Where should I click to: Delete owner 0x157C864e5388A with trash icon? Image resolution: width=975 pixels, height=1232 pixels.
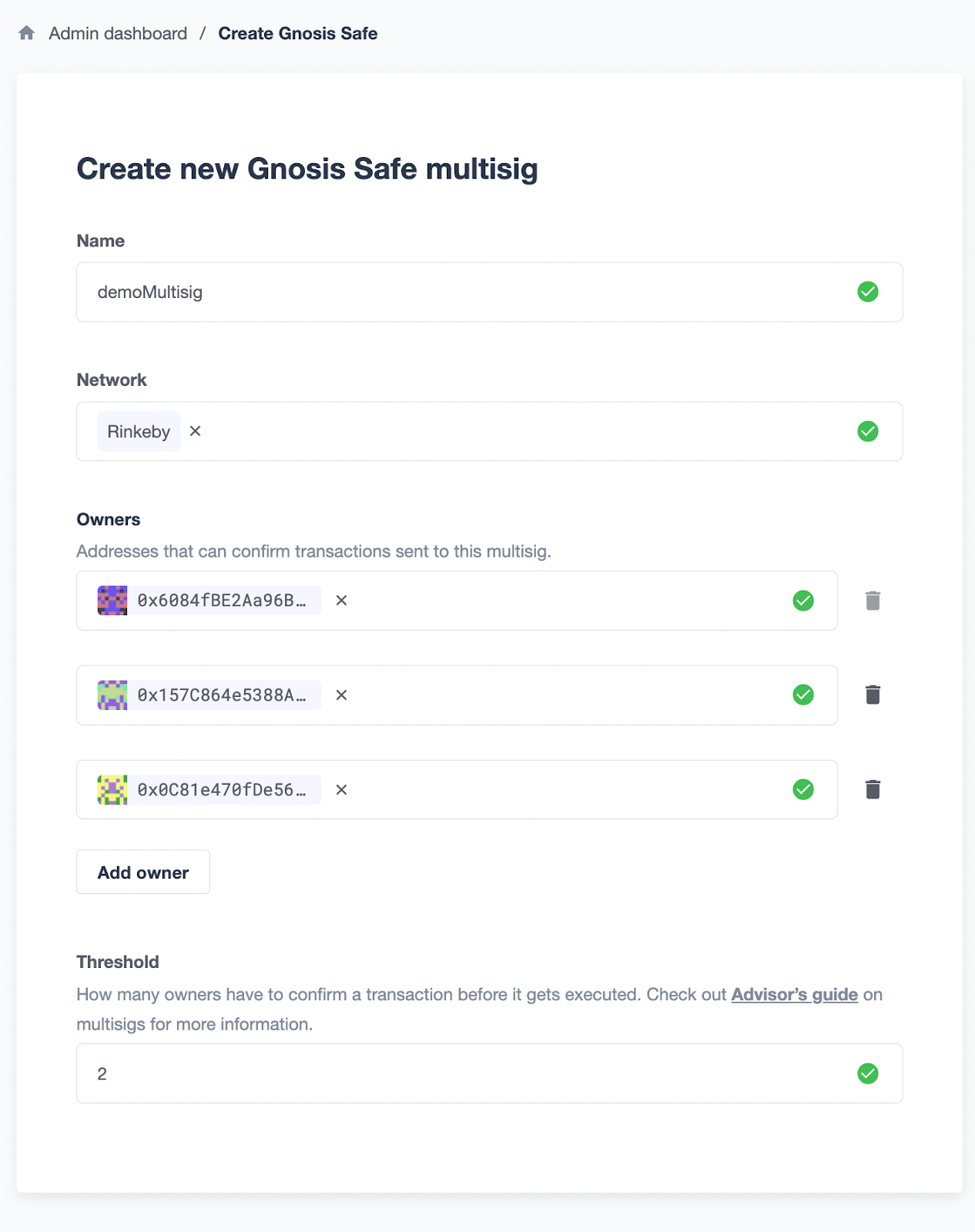[x=873, y=695]
